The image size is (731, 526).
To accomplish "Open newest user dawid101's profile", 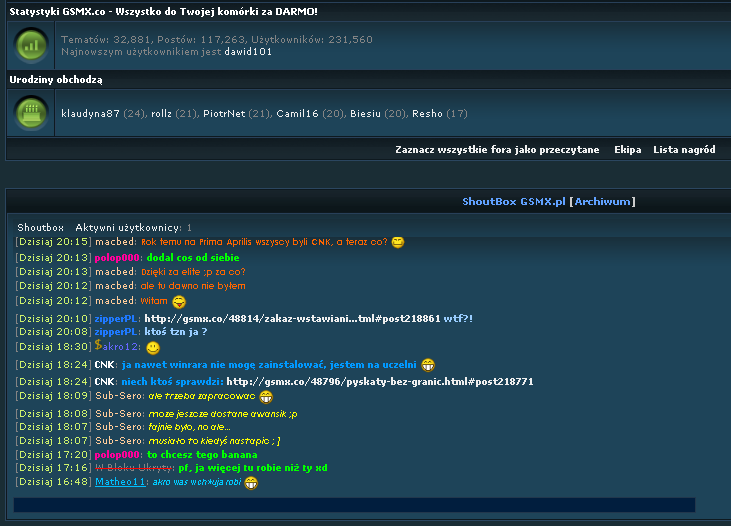I will (x=248, y=51).
